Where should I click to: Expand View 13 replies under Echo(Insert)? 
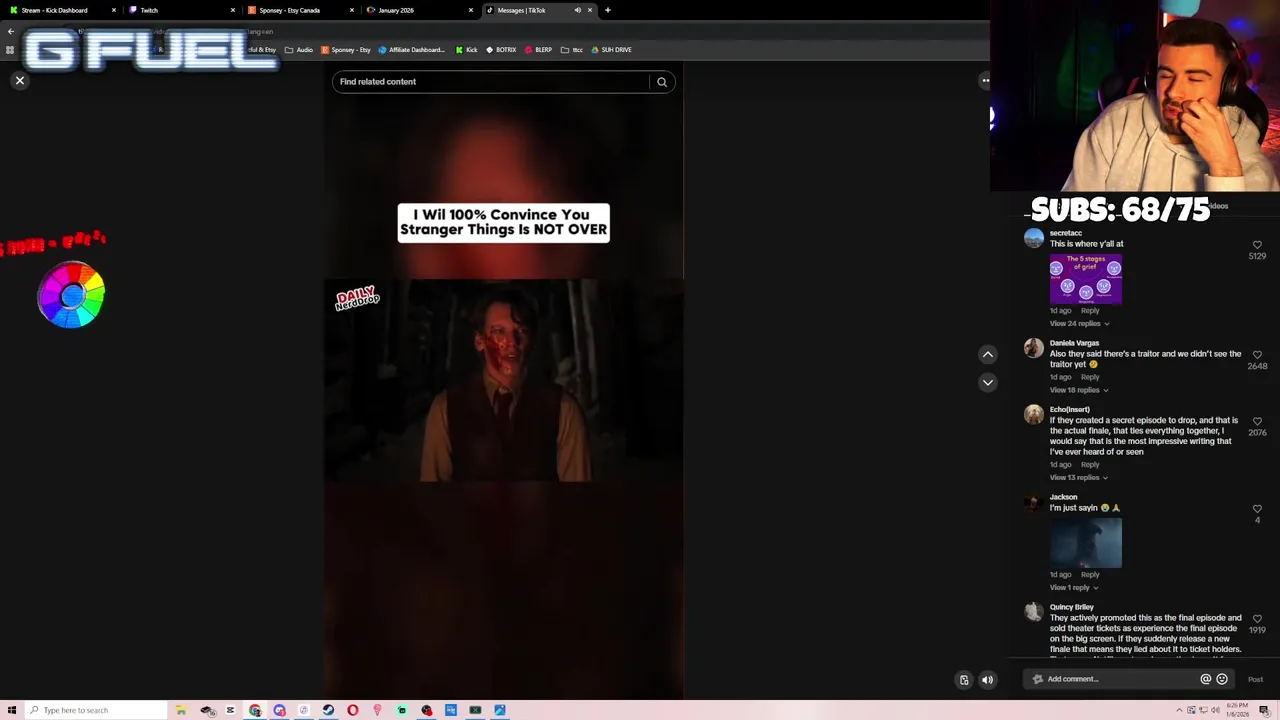click(1079, 478)
